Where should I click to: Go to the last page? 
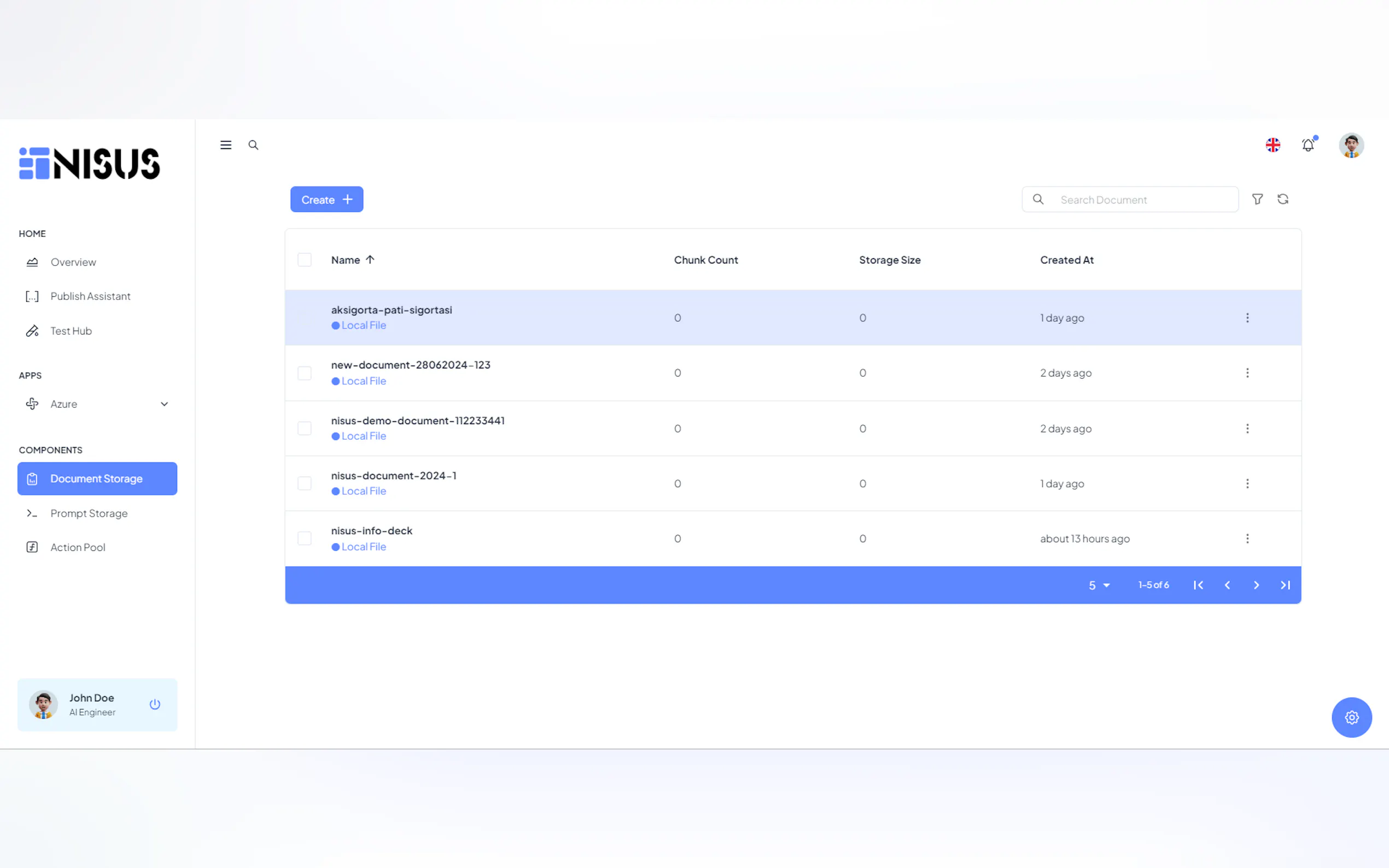tap(1285, 585)
